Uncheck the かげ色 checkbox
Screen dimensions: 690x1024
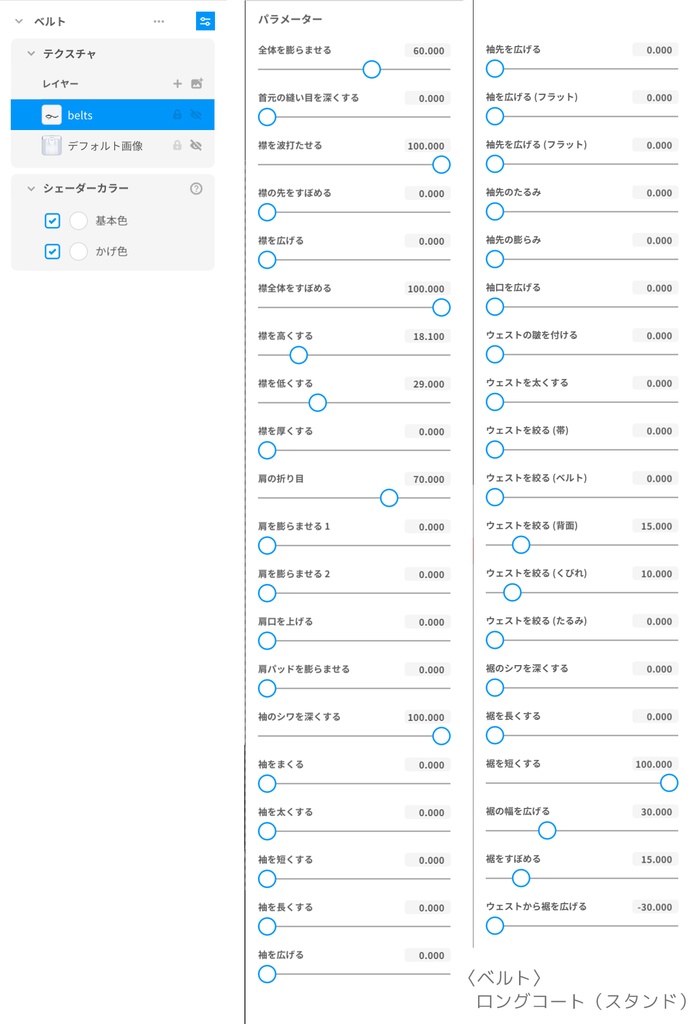(x=53, y=251)
